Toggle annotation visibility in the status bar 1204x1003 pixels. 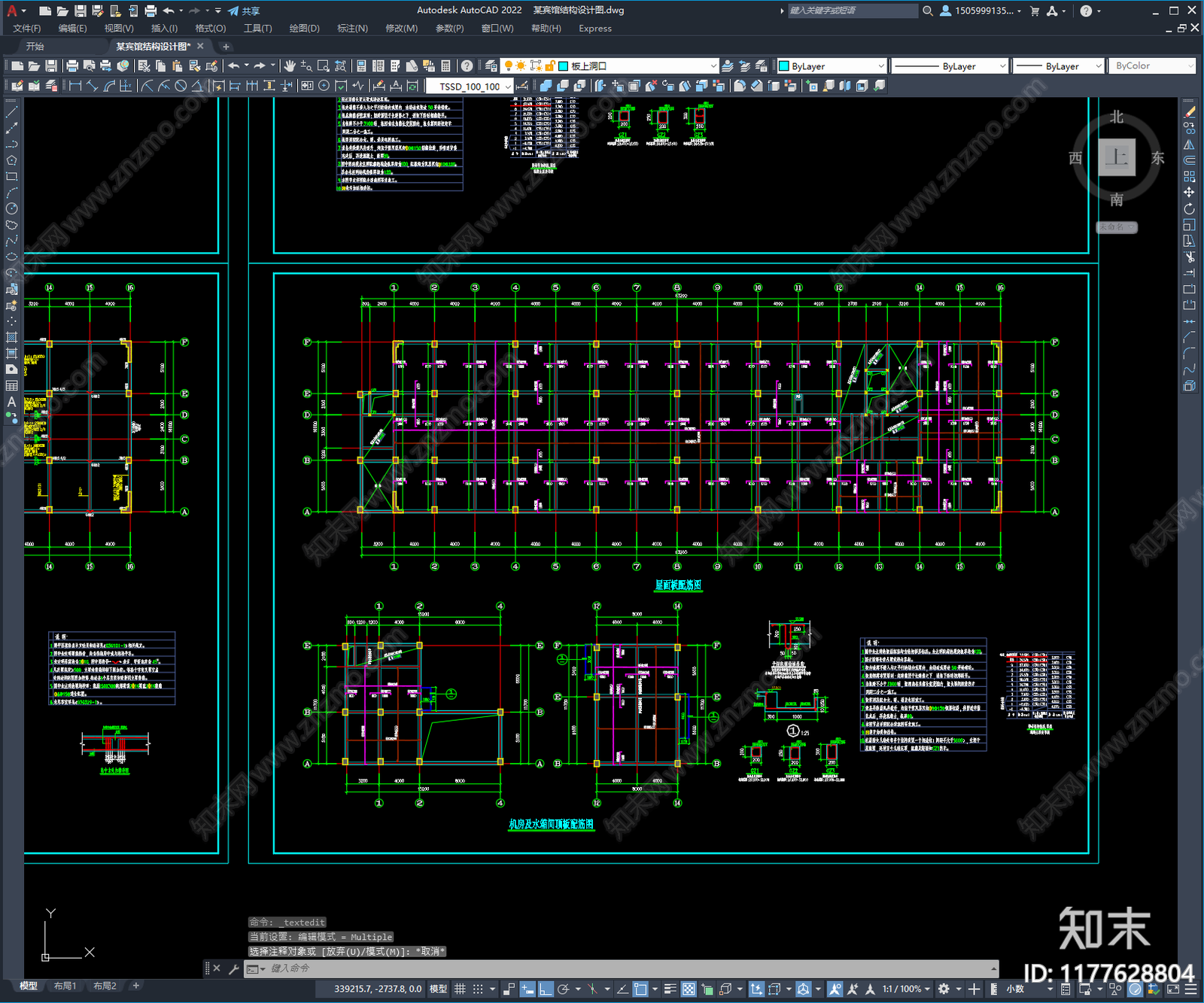tap(835, 989)
